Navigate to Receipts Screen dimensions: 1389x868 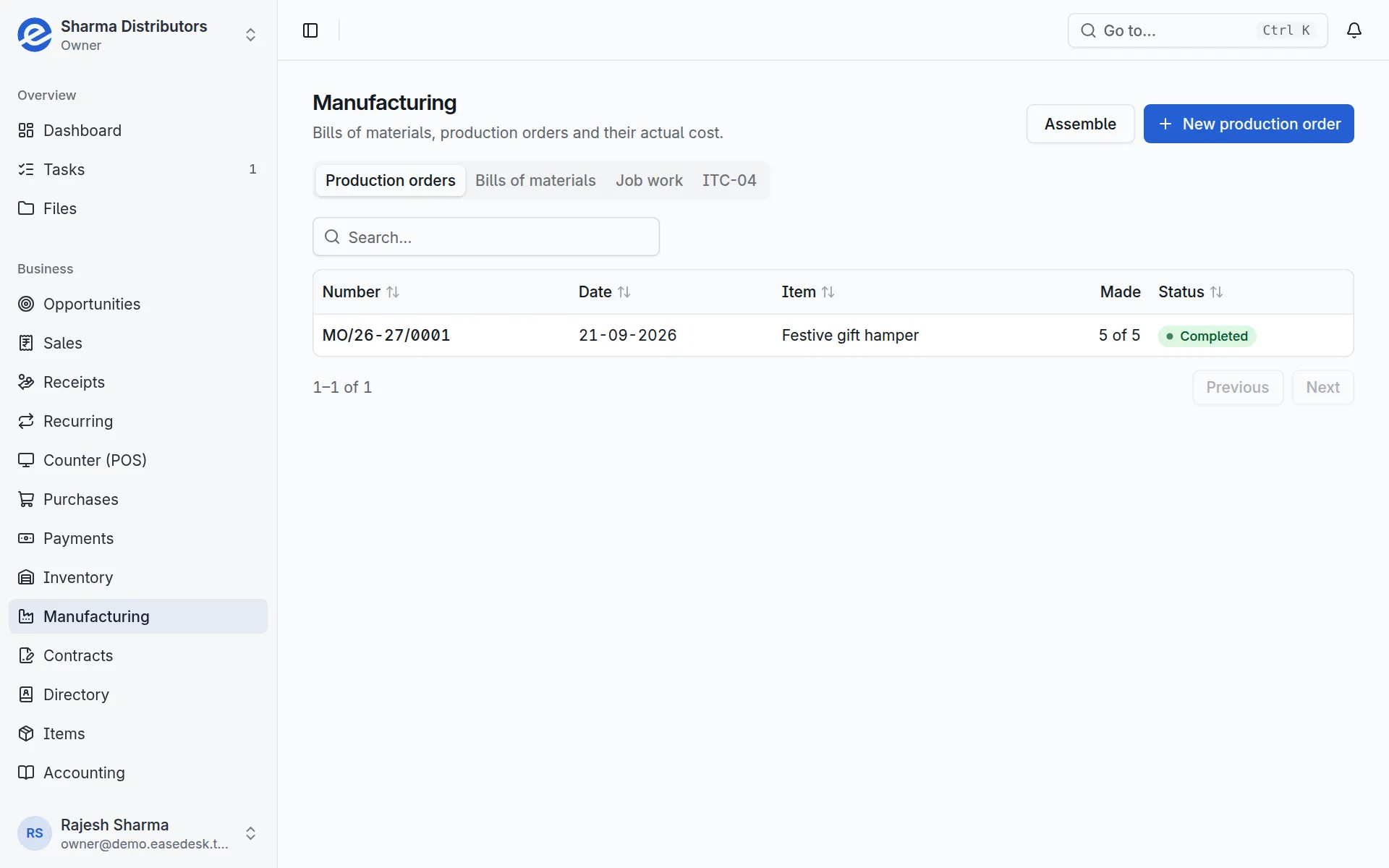pyautogui.click(x=138, y=382)
